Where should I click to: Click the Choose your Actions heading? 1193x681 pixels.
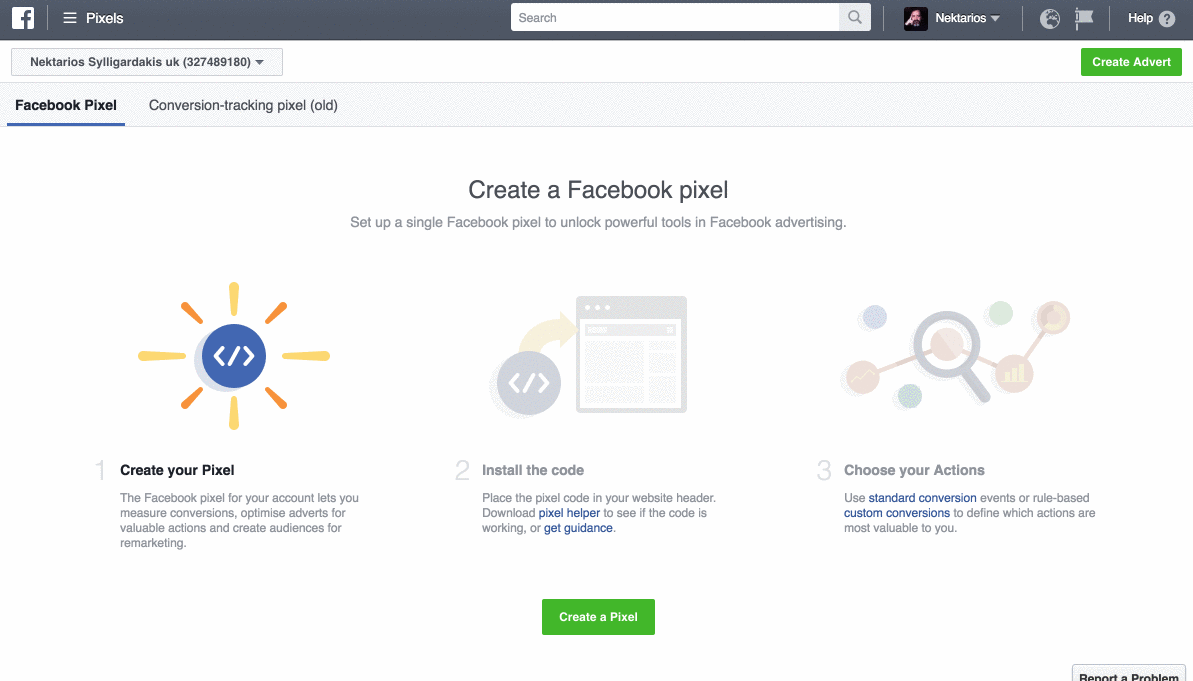pos(914,470)
